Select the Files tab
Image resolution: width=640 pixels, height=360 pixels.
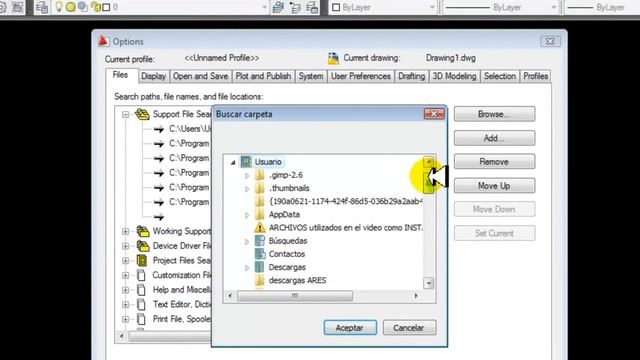(120, 75)
